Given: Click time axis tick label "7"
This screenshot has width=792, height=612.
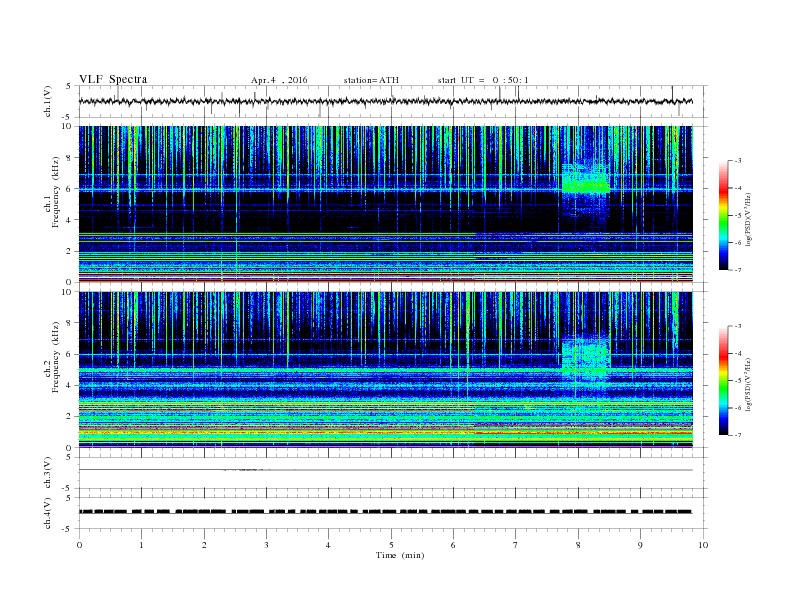Looking at the screenshot, I should point(516,545).
